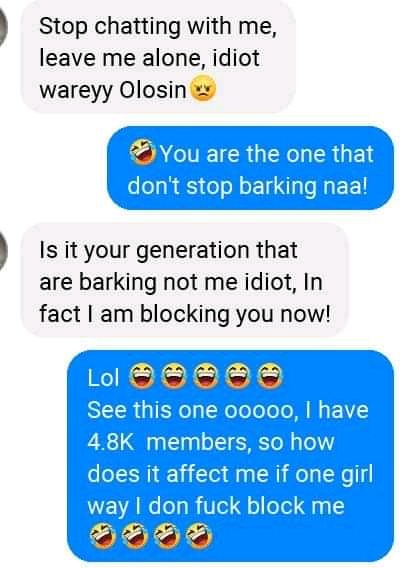411x568 pixels.
Task: Click the angry face emoji after Olosin
Action: pos(203,89)
